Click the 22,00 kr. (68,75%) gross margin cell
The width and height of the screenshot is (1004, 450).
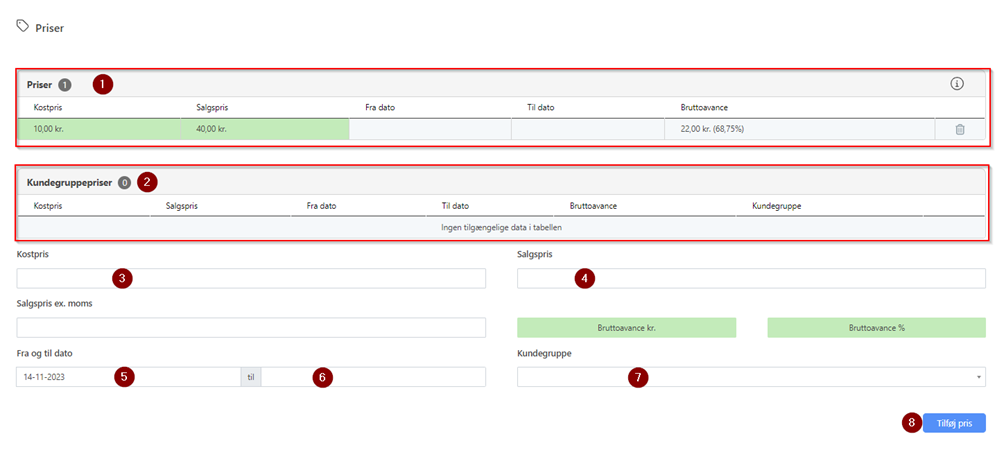tap(798, 129)
